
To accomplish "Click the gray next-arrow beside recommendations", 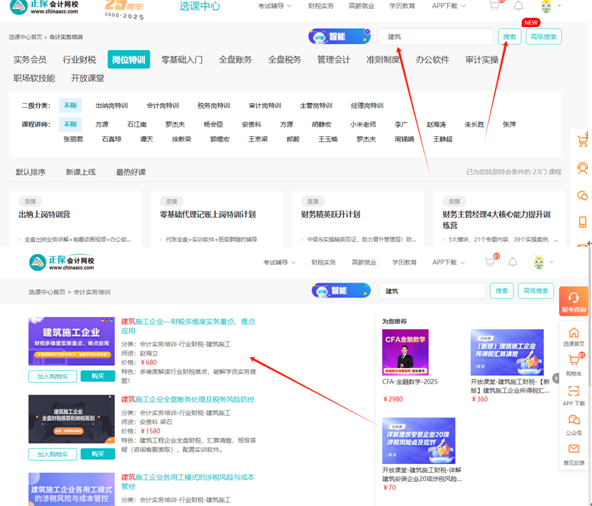I will point(556,378).
